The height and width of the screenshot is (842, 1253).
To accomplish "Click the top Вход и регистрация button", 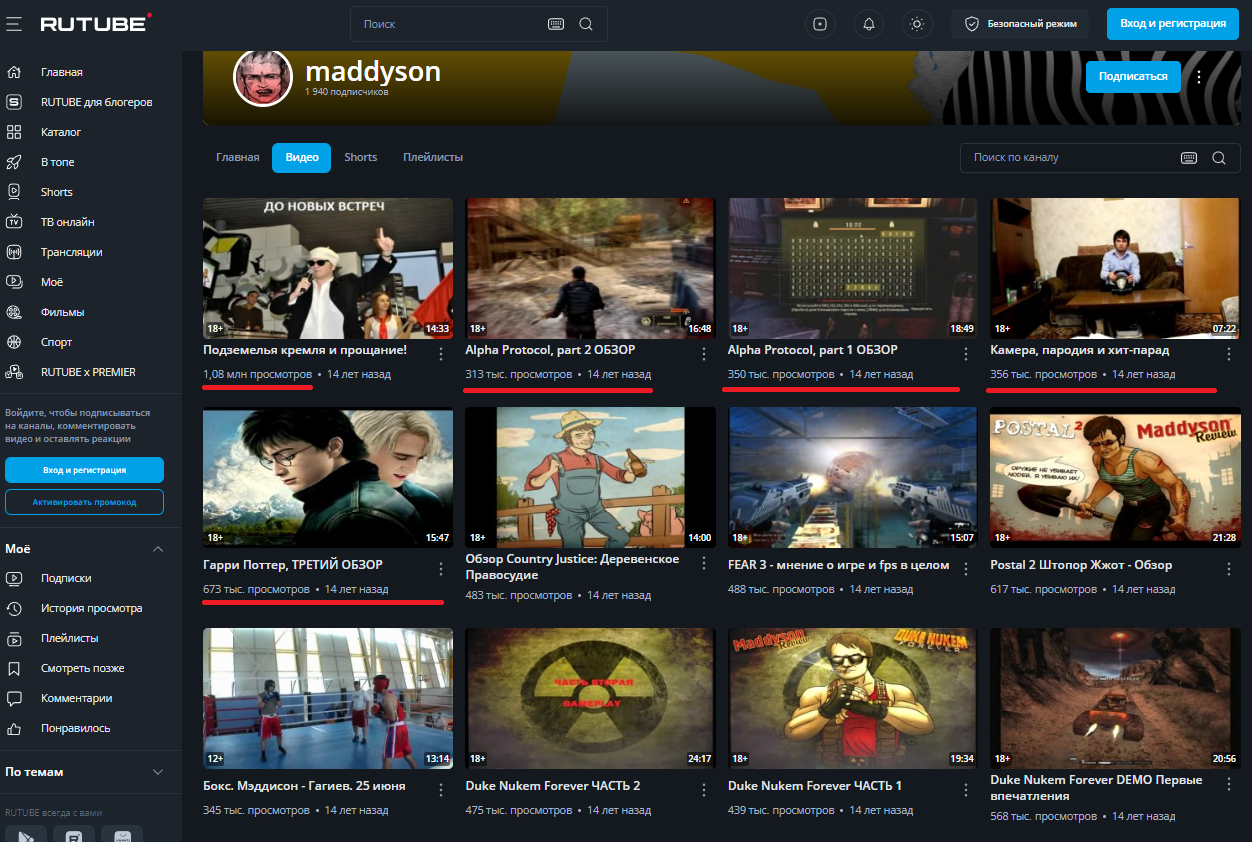I will coord(1173,24).
